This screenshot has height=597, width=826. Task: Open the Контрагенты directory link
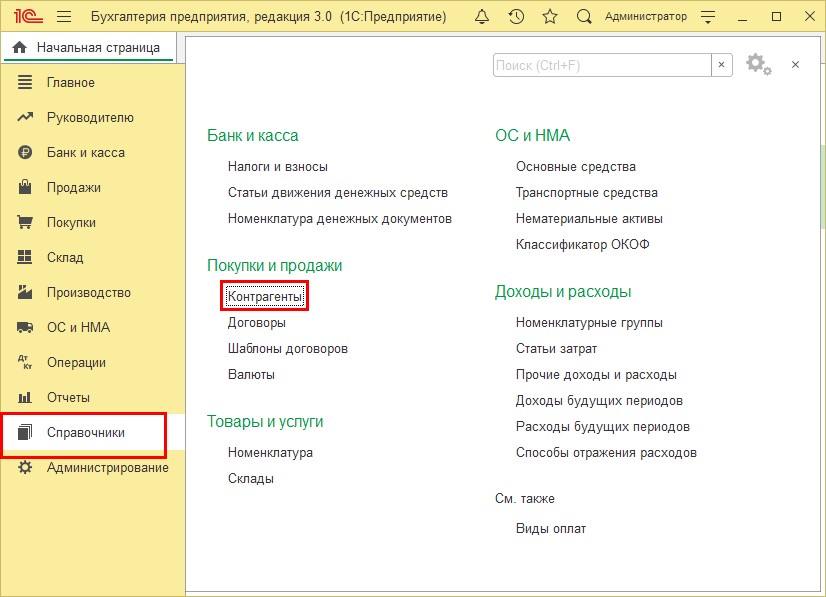tap(264, 297)
